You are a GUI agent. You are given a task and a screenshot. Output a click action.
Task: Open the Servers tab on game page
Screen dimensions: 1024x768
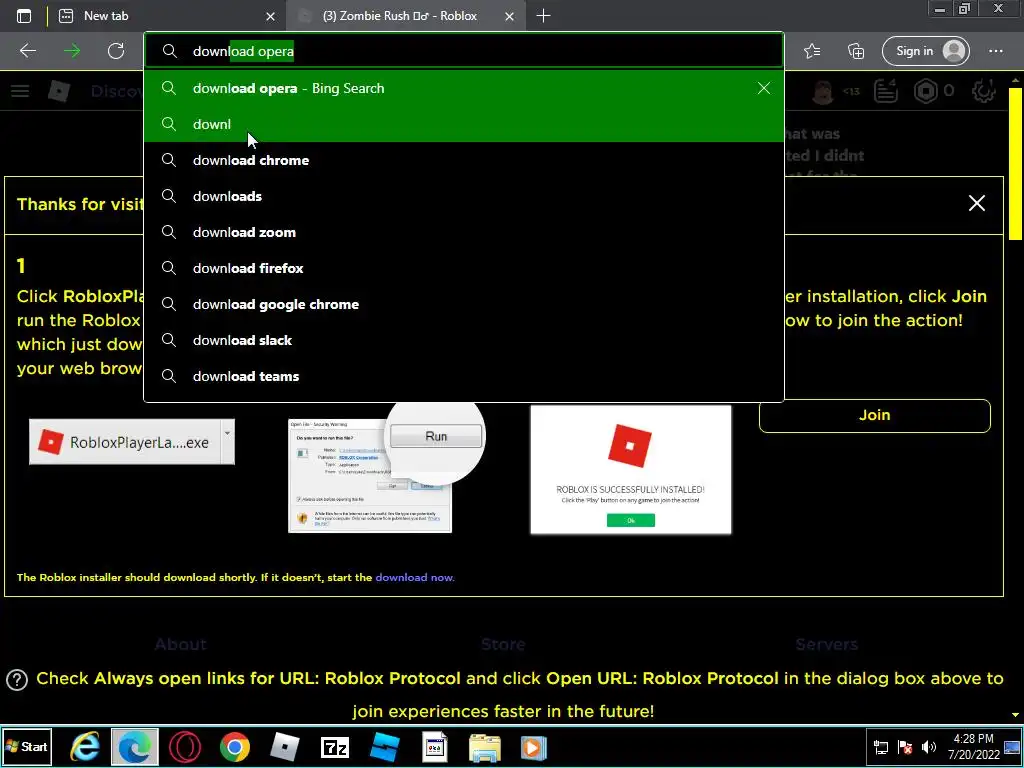[x=827, y=644]
